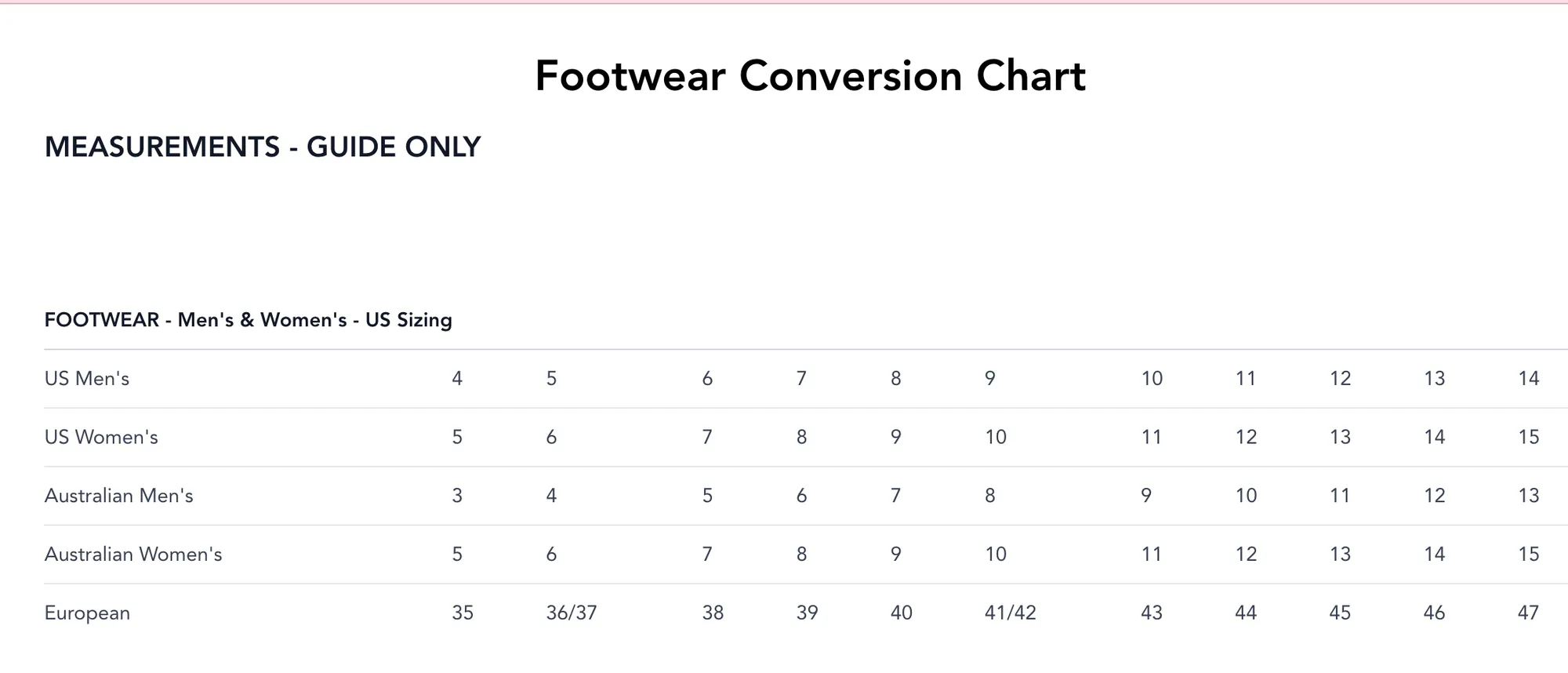Select European size 43 cell
This screenshot has height=673, width=1568.
(1152, 613)
